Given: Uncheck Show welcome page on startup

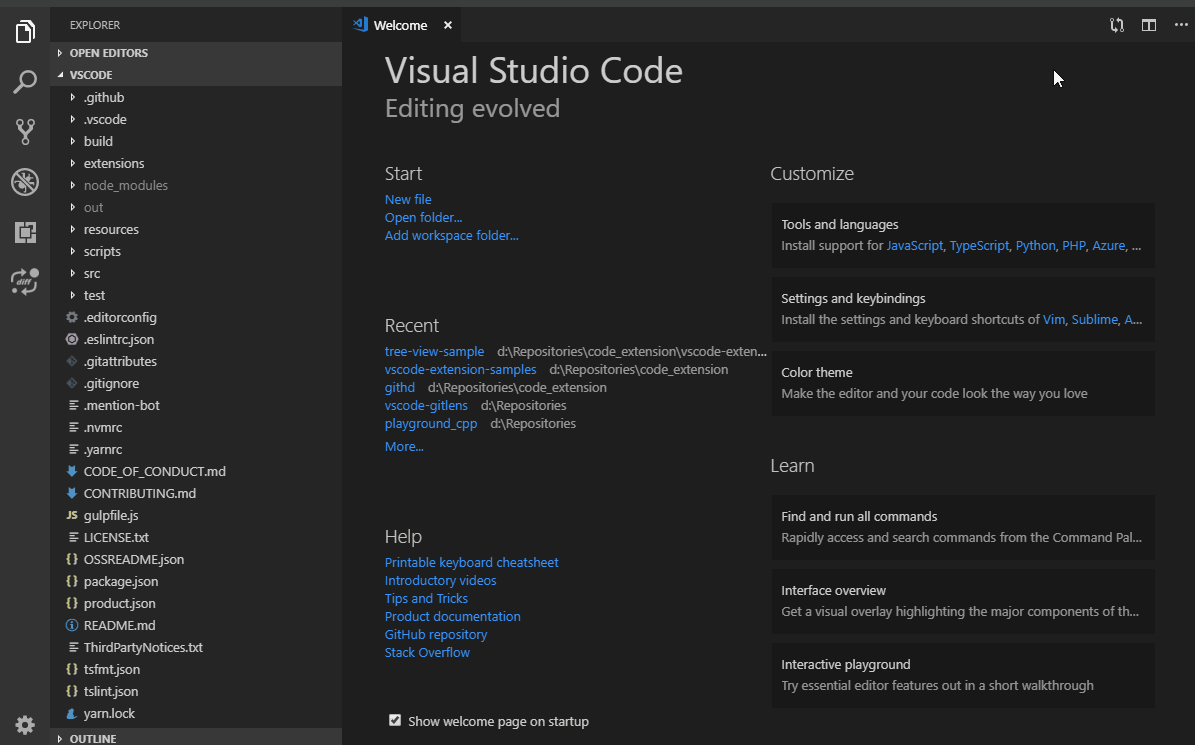Looking at the screenshot, I should (395, 720).
